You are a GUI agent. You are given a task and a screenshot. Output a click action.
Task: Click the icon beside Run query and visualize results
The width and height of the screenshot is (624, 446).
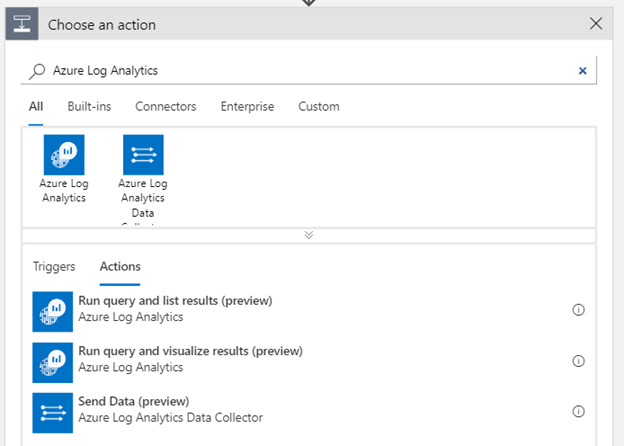pos(52,360)
